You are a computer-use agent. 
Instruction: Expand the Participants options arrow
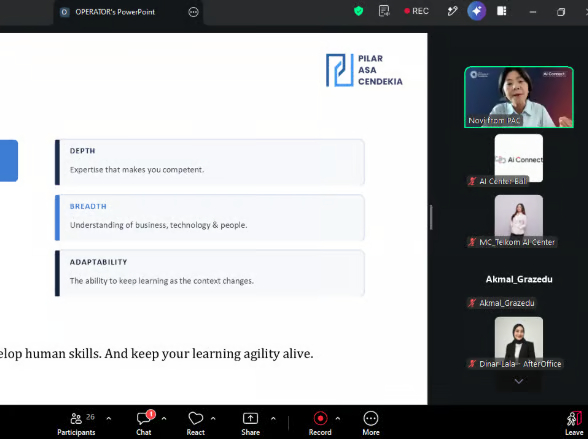[109, 418]
